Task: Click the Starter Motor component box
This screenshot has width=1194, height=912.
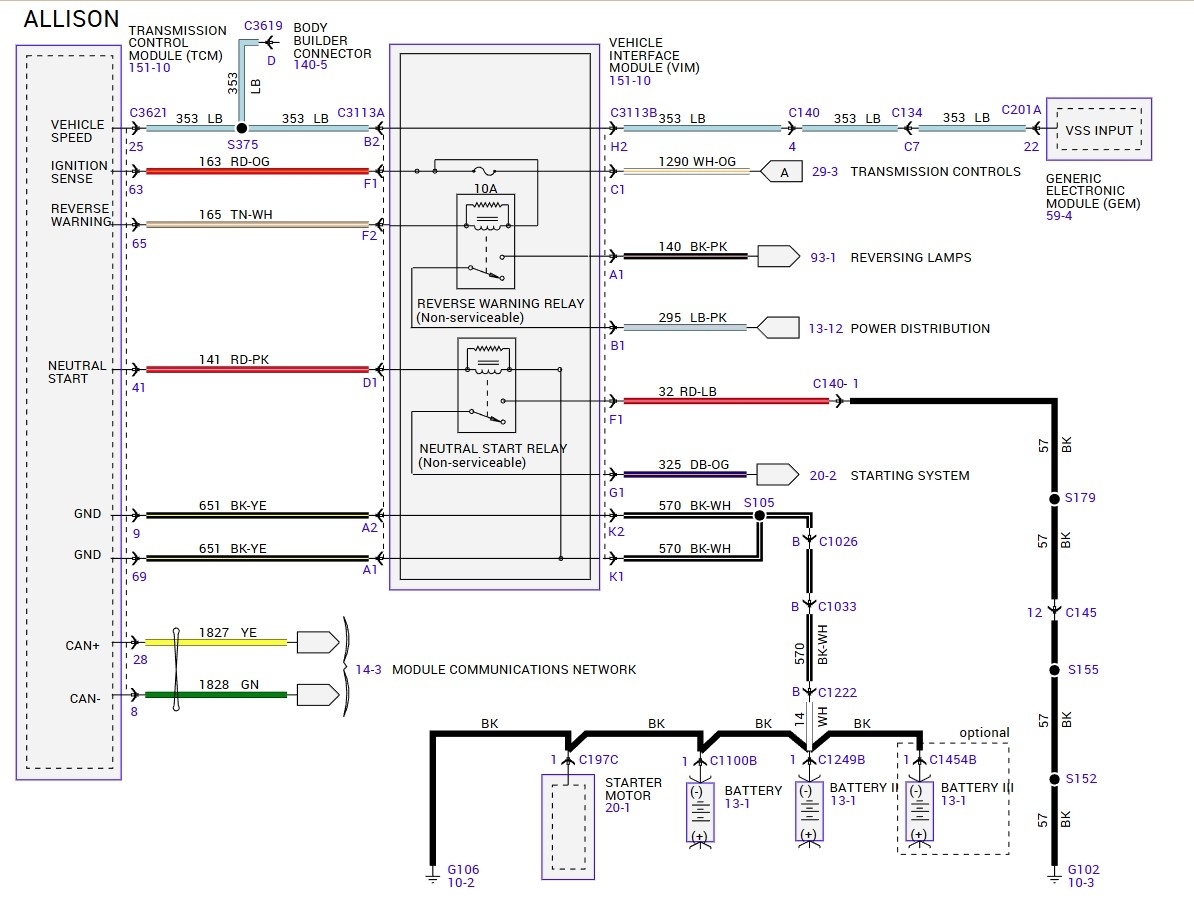Action: [x=568, y=827]
